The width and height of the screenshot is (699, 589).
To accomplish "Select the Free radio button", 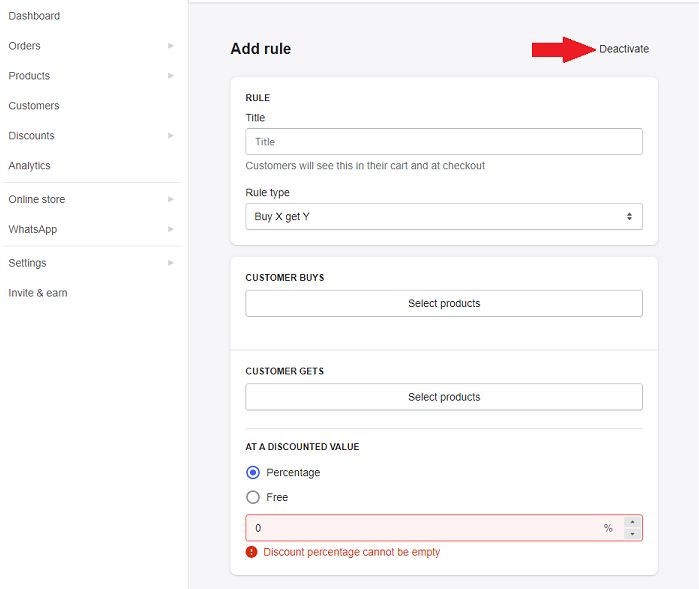I will click(x=253, y=497).
